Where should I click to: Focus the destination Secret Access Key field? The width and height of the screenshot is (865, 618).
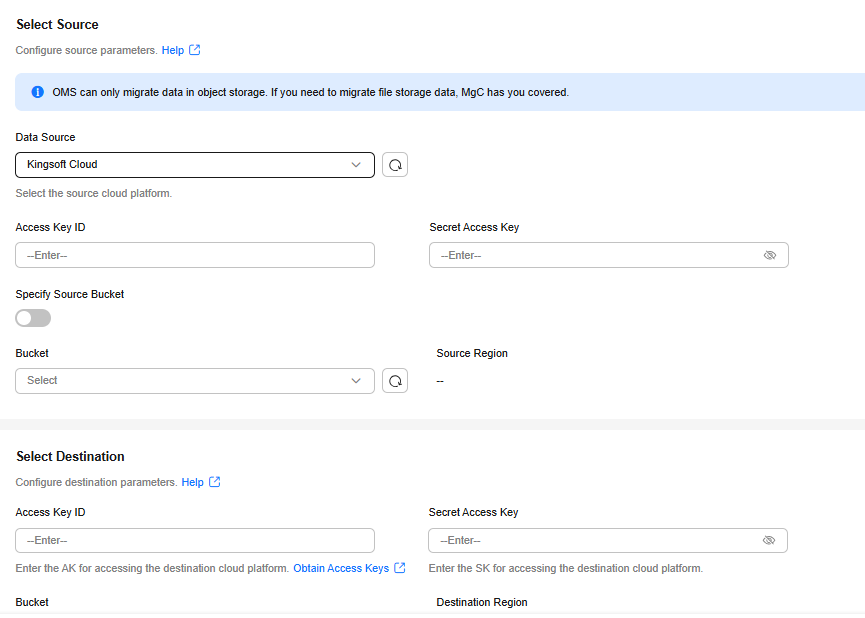click(x=607, y=540)
